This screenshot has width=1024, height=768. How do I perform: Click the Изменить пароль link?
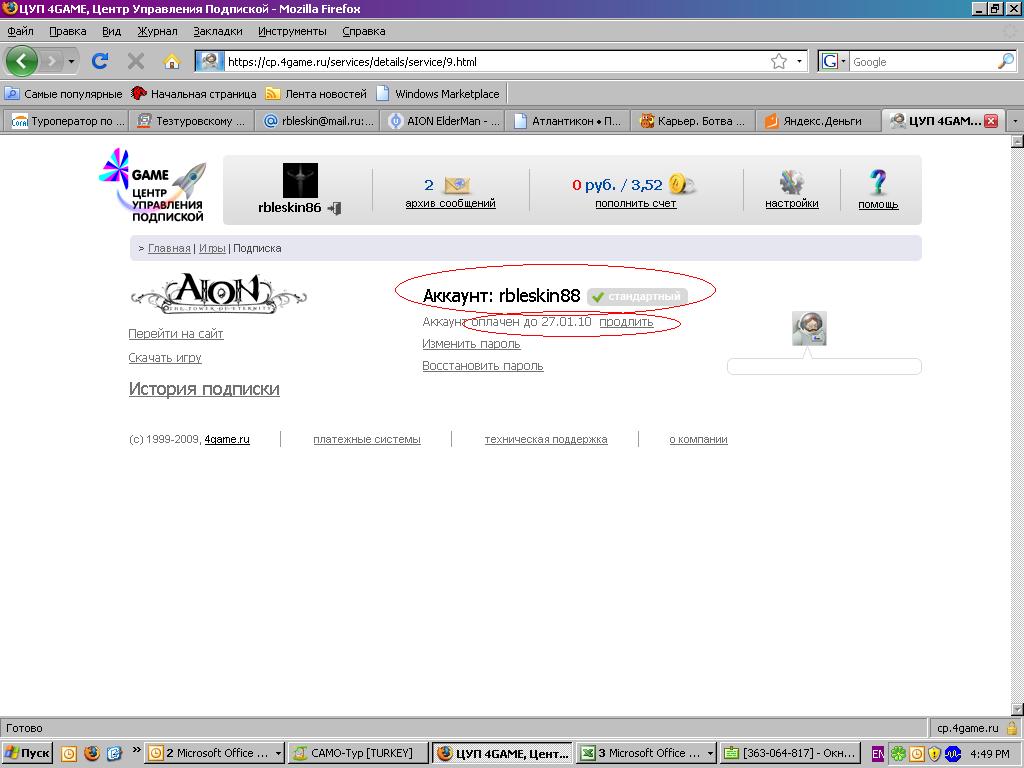click(471, 344)
